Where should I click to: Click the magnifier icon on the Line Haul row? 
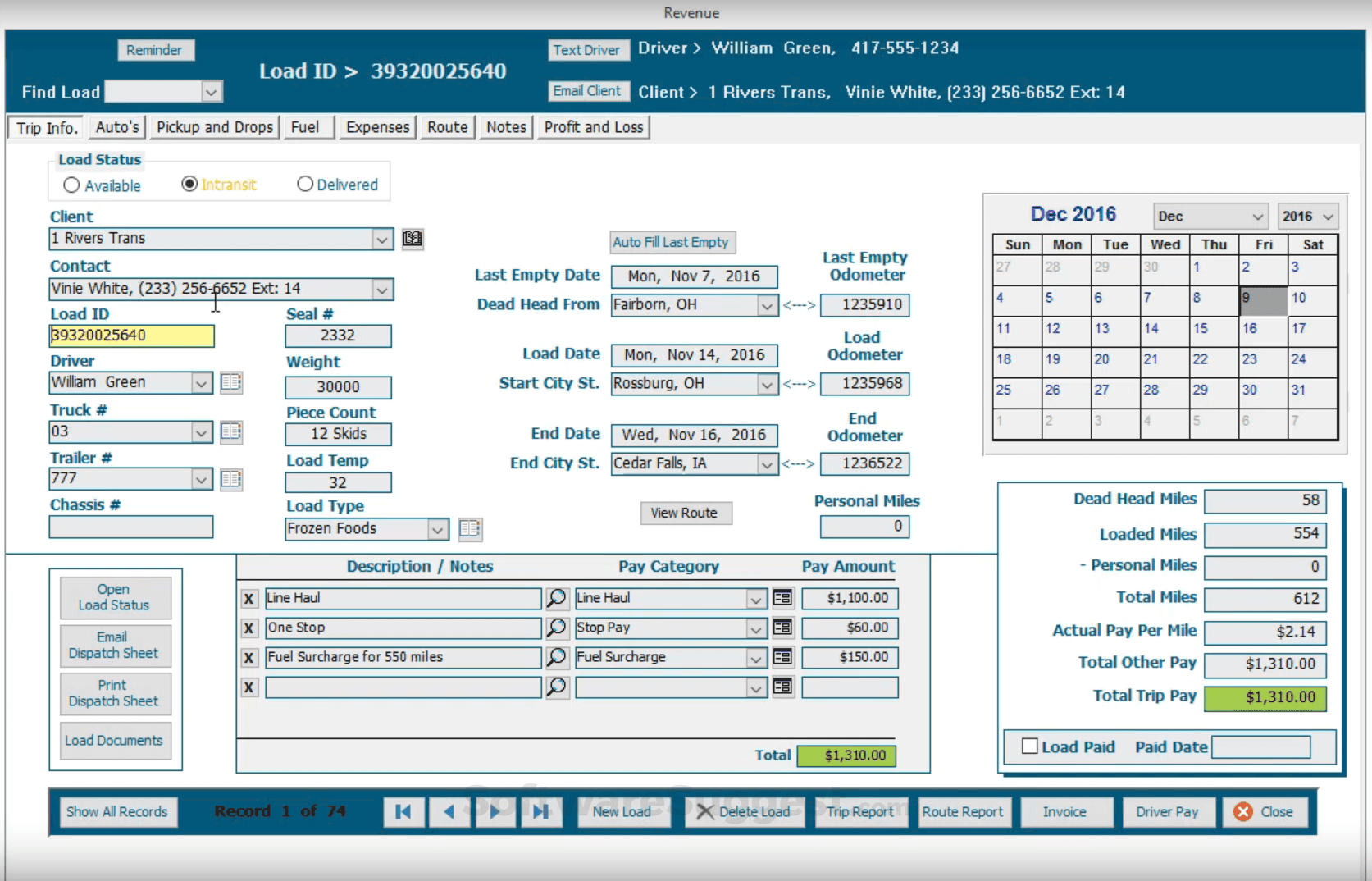[x=557, y=598]
